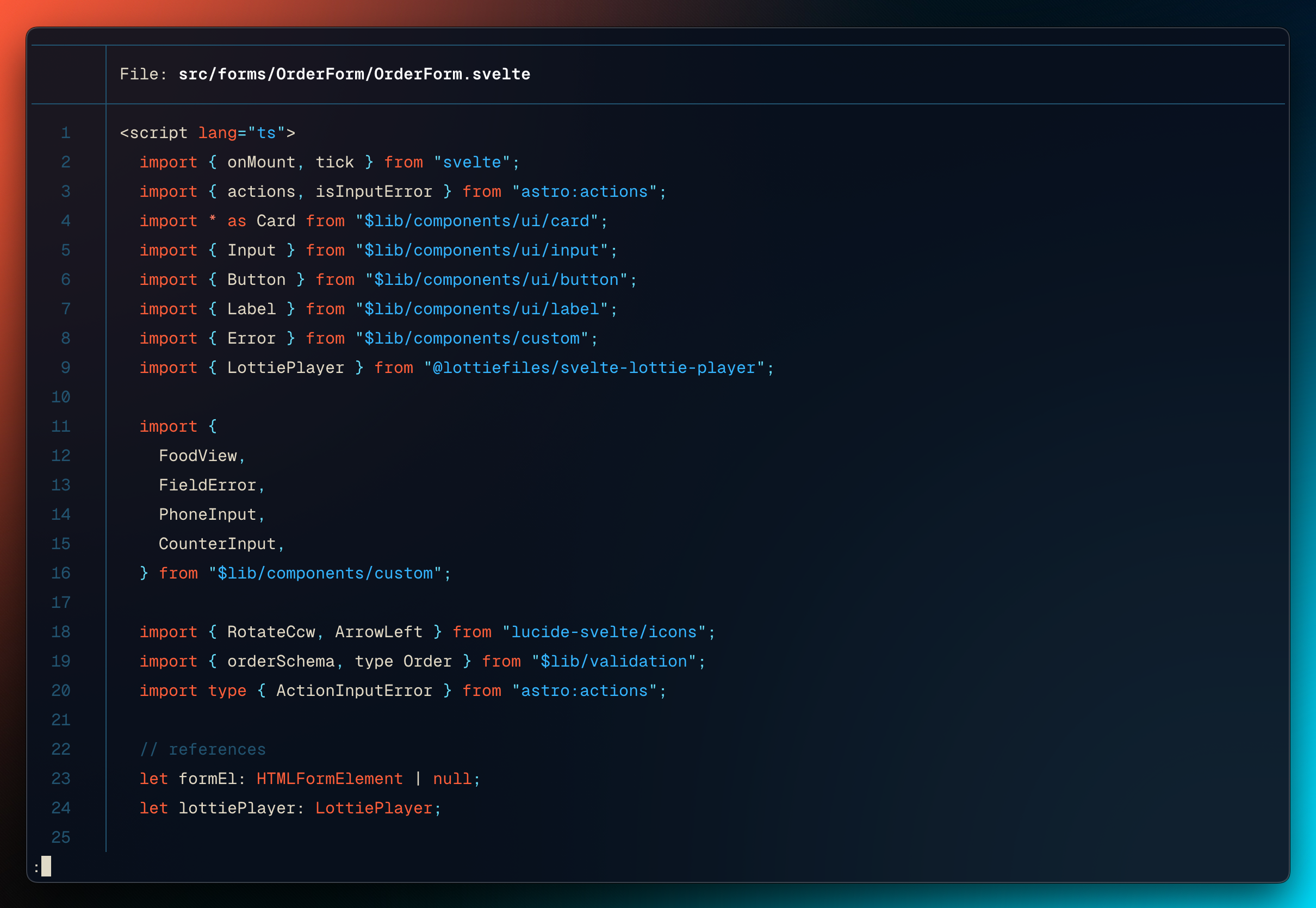The width and height of the screenshot is (1316, 908).
Task: Select "astro:actions" string on line 20
Action: tap(585, 691)
